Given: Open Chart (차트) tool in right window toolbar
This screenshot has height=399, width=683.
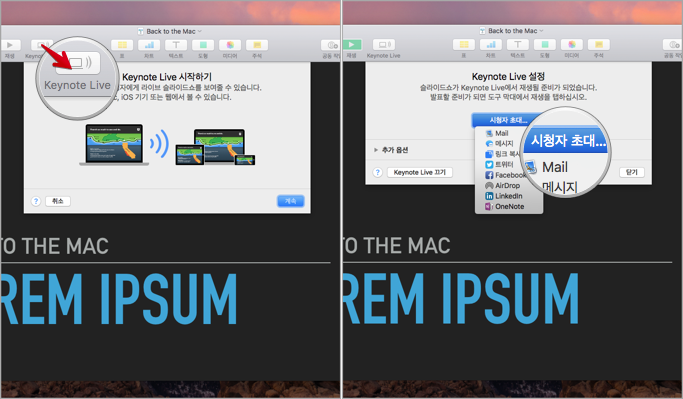Looking at the screenshot, I should tap(491, 44).
